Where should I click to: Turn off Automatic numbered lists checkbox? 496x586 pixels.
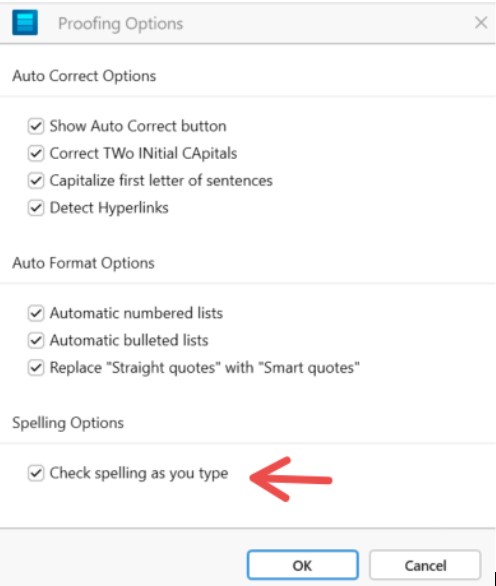tap(36, 313)
